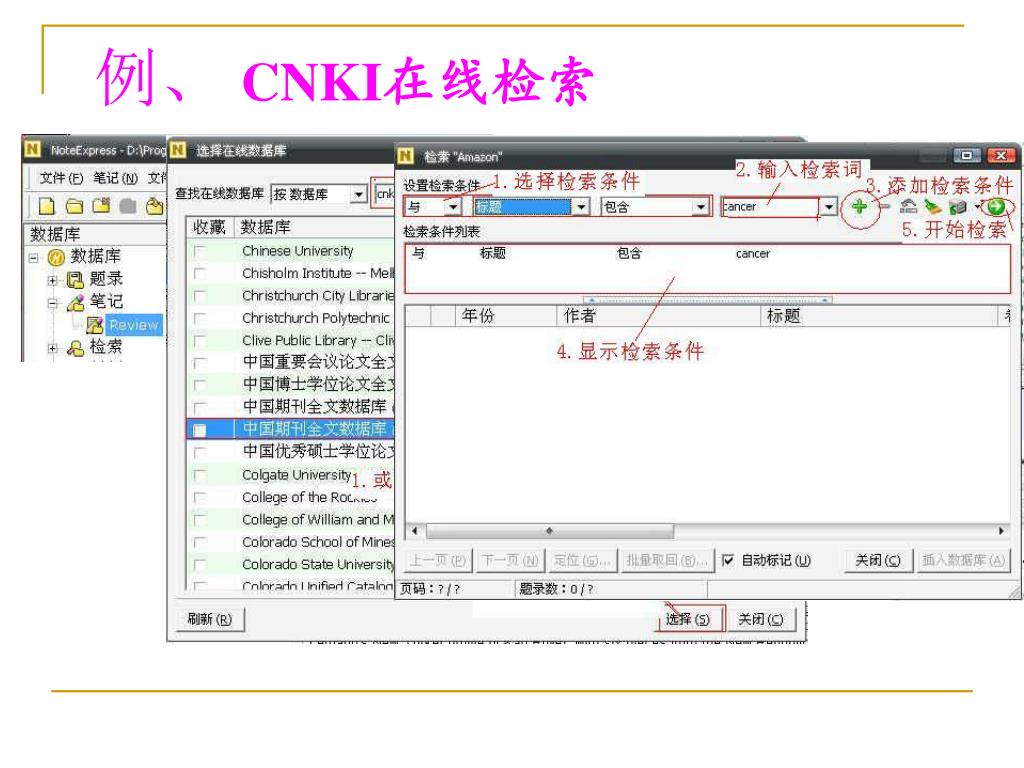This screenshot has width=1024, height=768.
Task: Open the 文件(F) menu
Action: coord(61,178)
